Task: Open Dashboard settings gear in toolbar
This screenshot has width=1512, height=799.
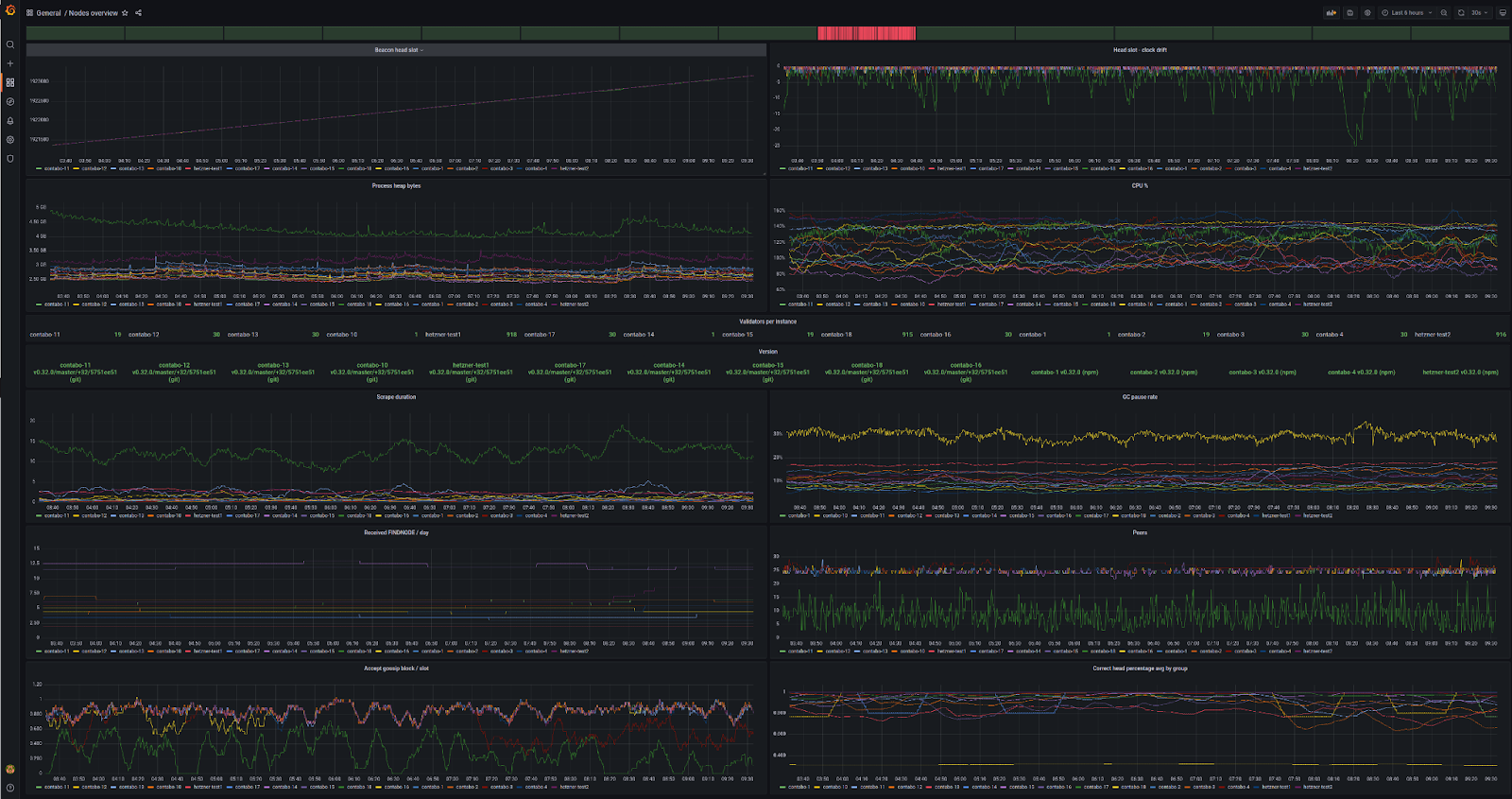Action: coord(1367,13)
